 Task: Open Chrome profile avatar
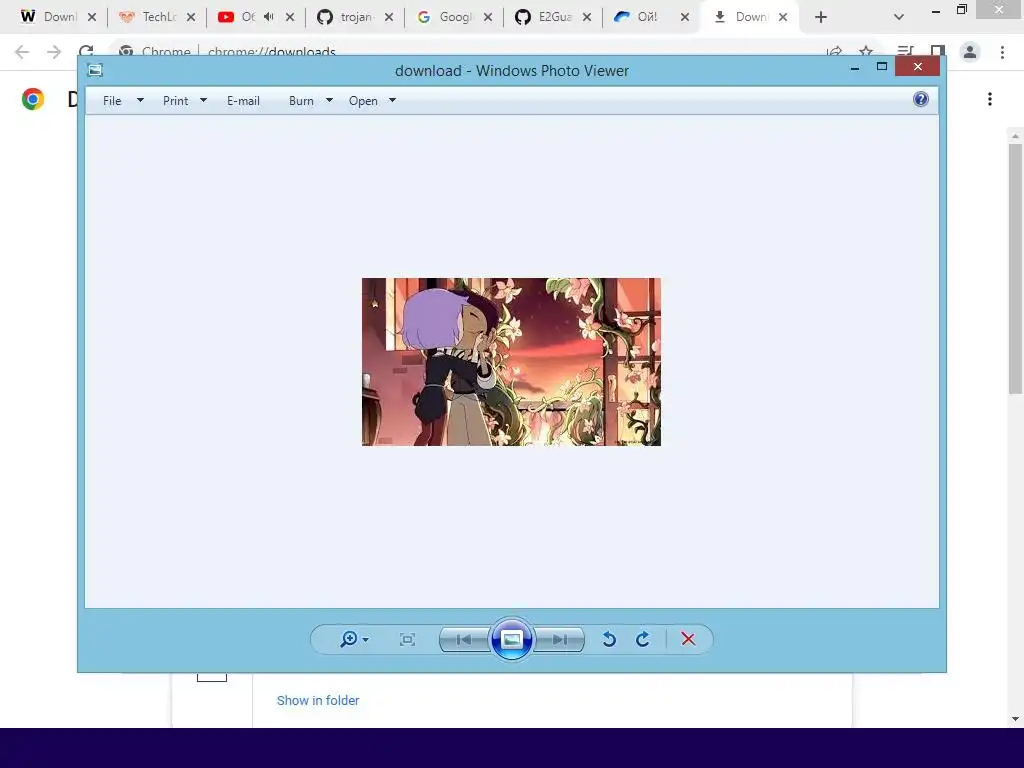tap(970, 52)
